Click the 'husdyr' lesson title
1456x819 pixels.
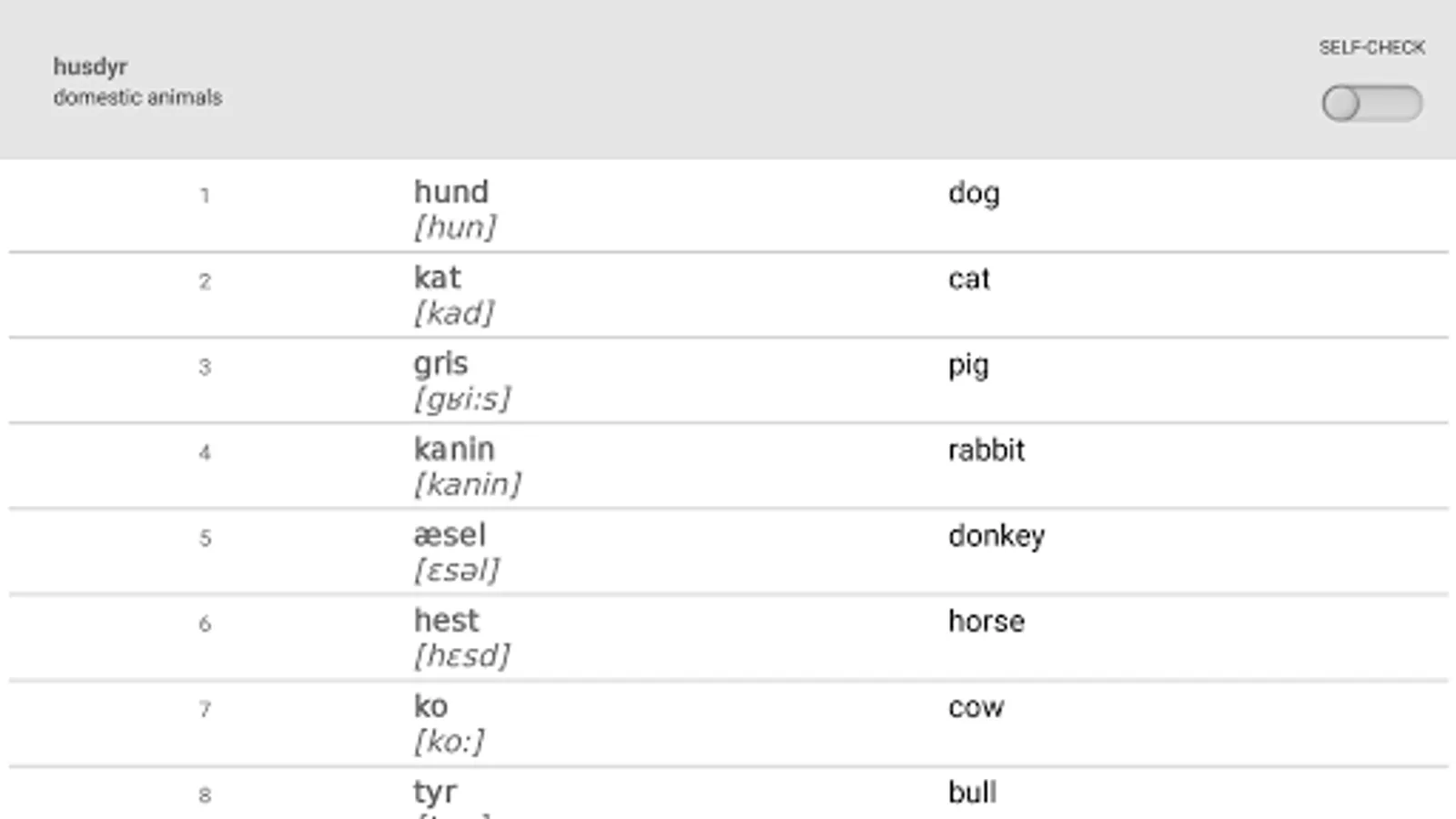[x=90, y=67]
